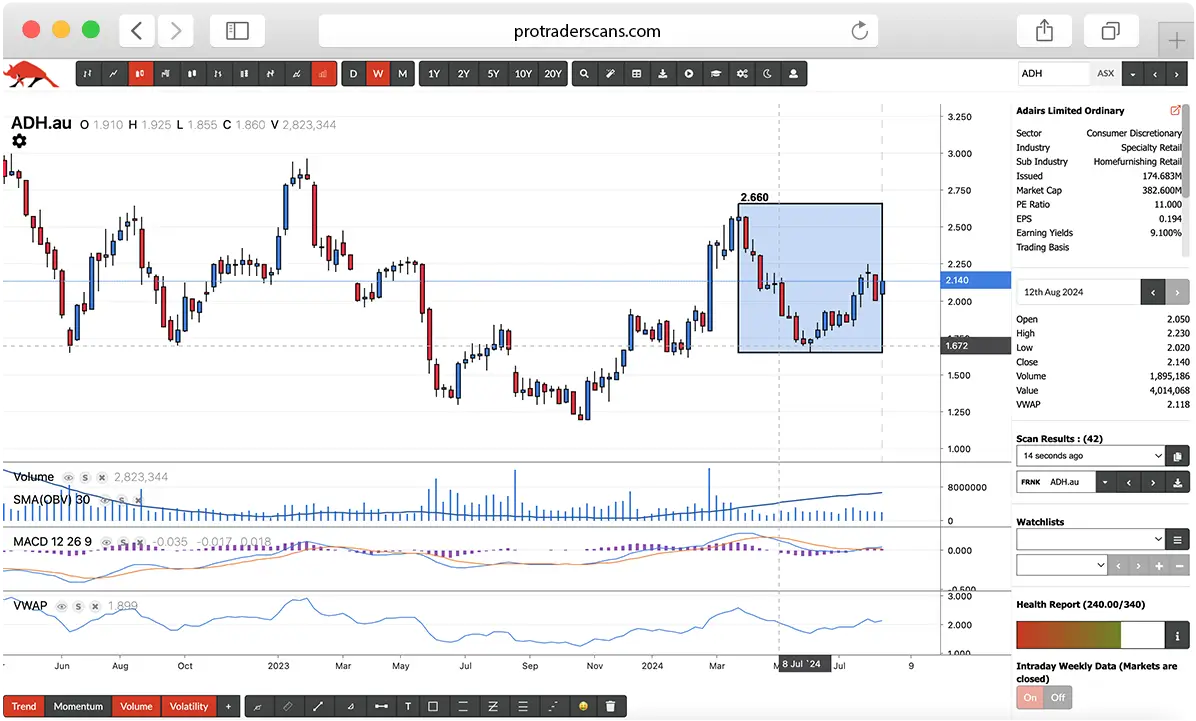Reload the page in browser

tap(860, 31)
